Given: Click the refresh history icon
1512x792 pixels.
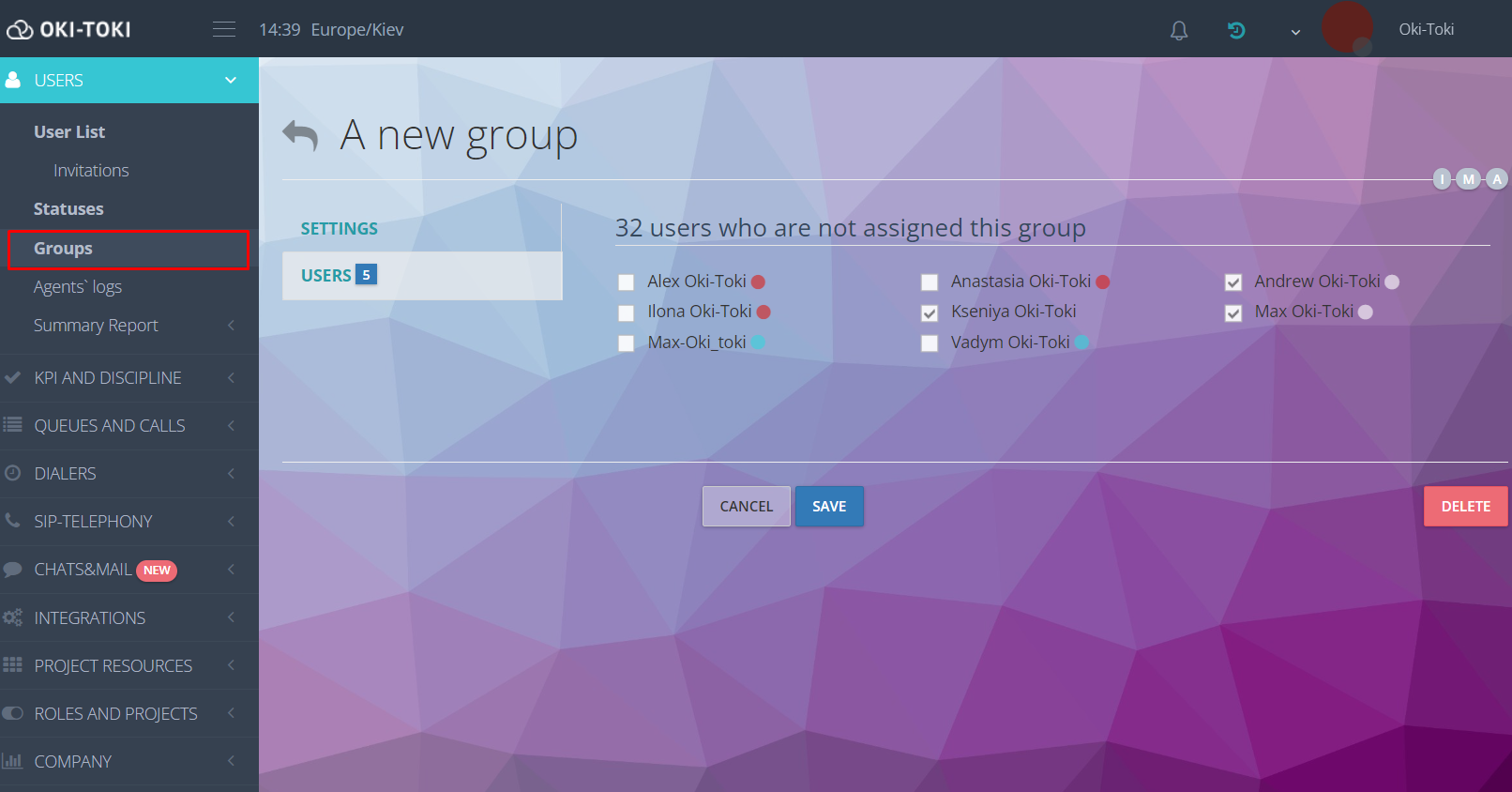Looking at the screenshot, I should (1236, 30).
